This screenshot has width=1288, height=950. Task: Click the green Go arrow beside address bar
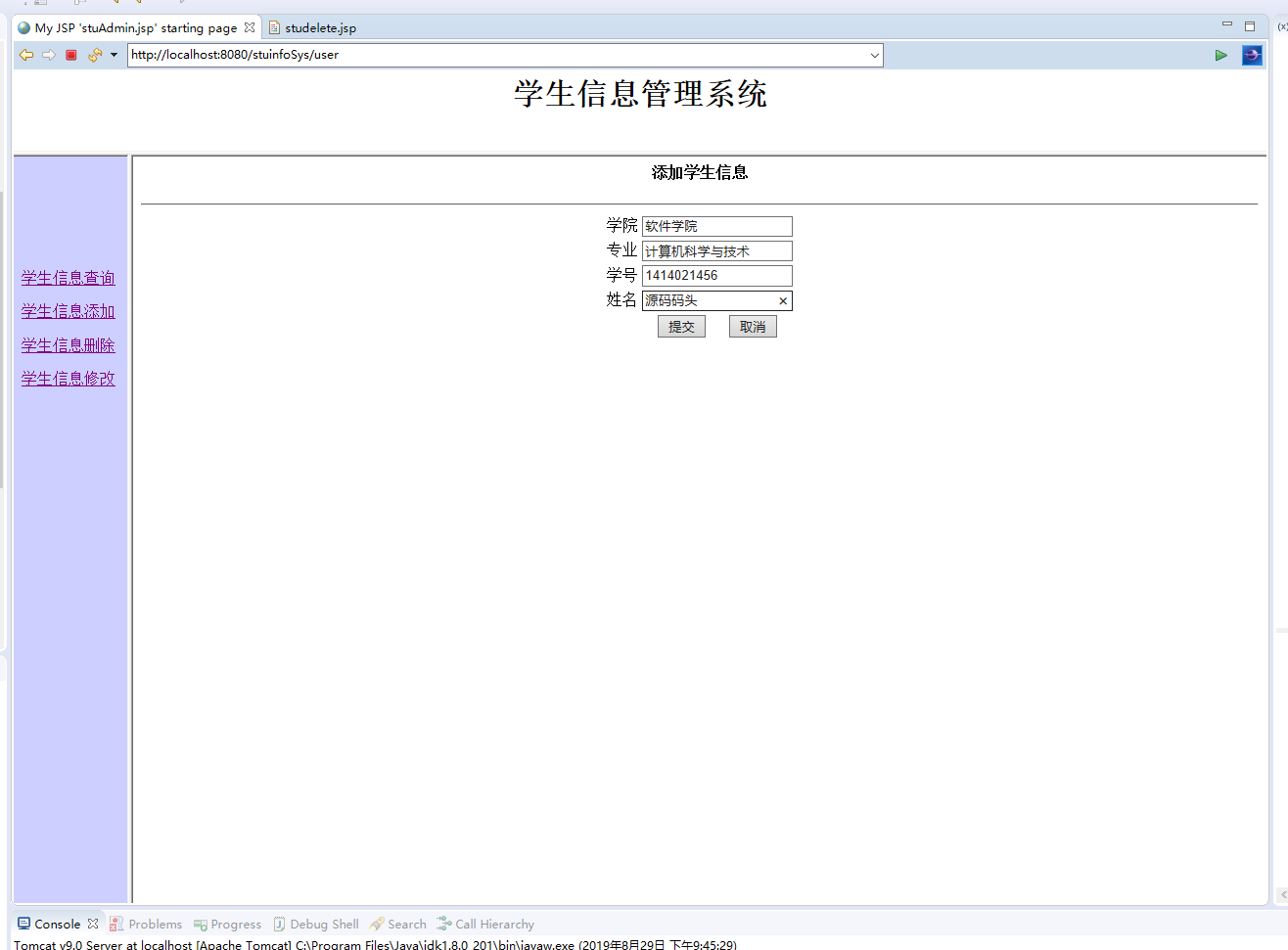[1220, 55]
